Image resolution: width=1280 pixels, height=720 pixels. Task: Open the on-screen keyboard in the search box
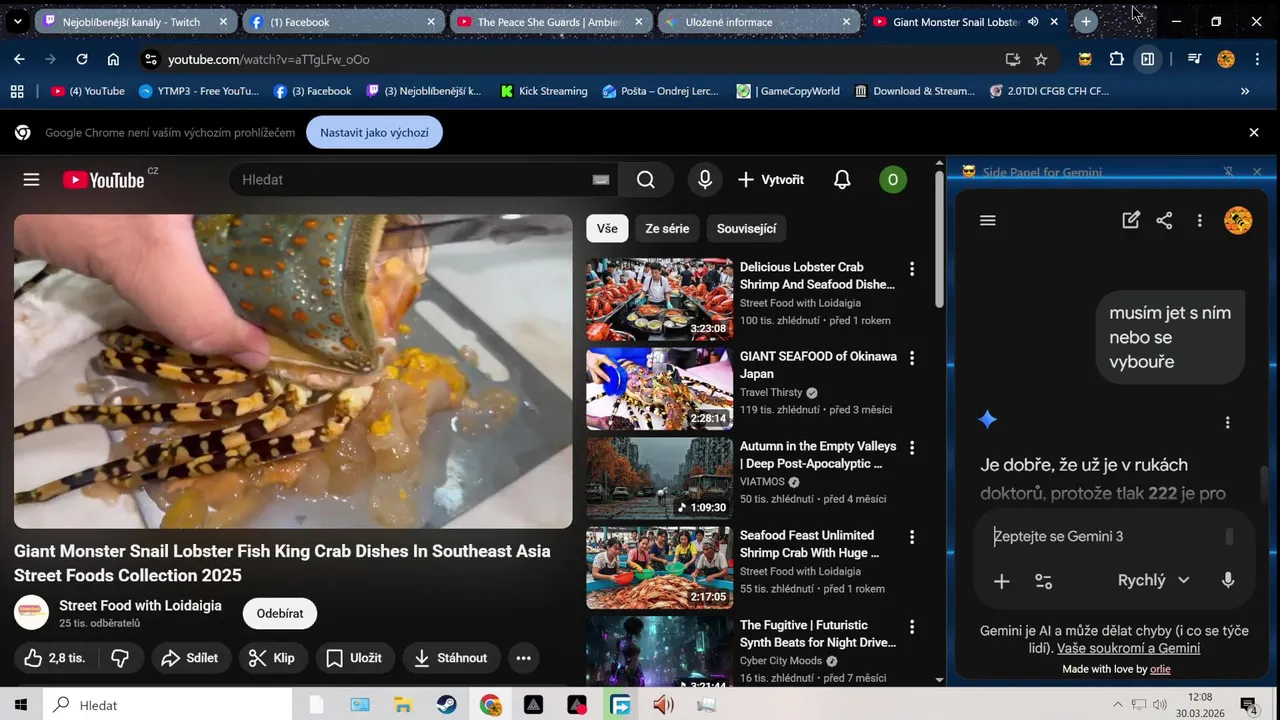[x=600, y=180]
